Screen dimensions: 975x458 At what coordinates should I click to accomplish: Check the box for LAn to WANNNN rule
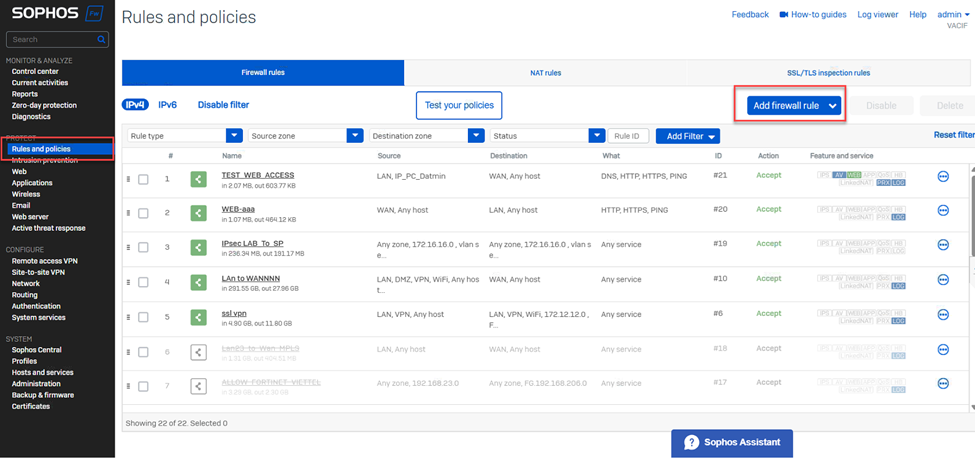click(x=144, y=283)
